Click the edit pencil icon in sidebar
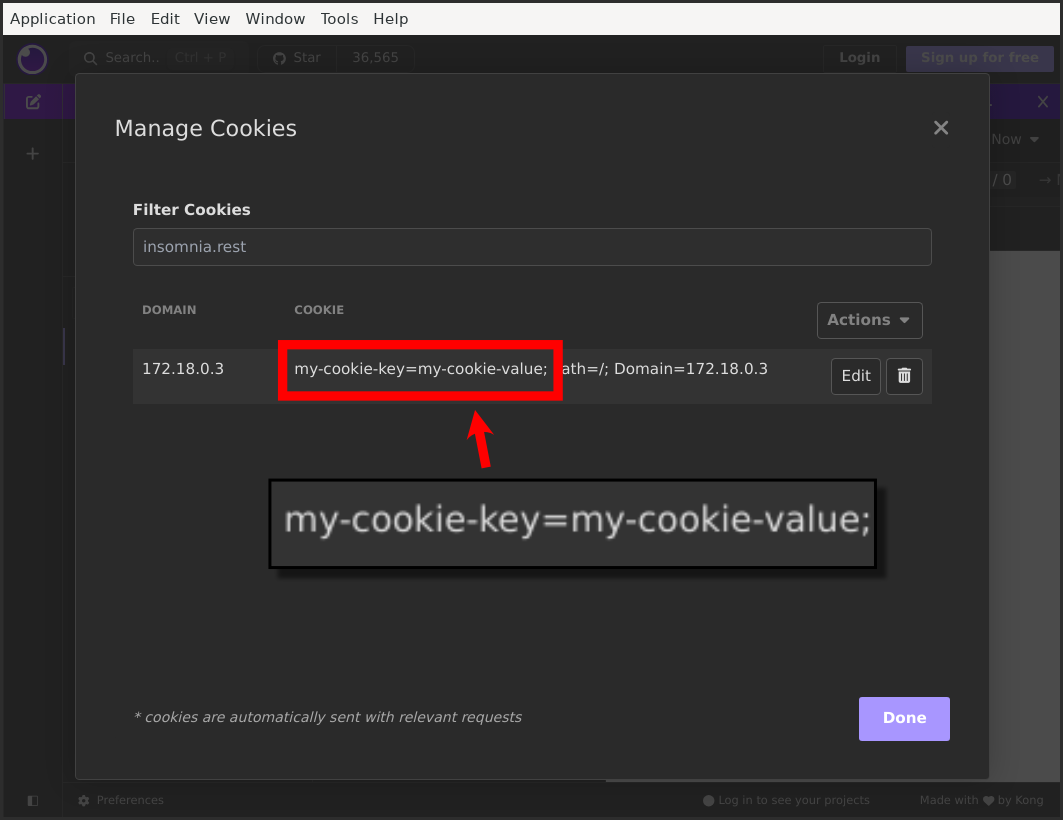Viewport: 1063px width, 820px height. [x=33, y=102]
